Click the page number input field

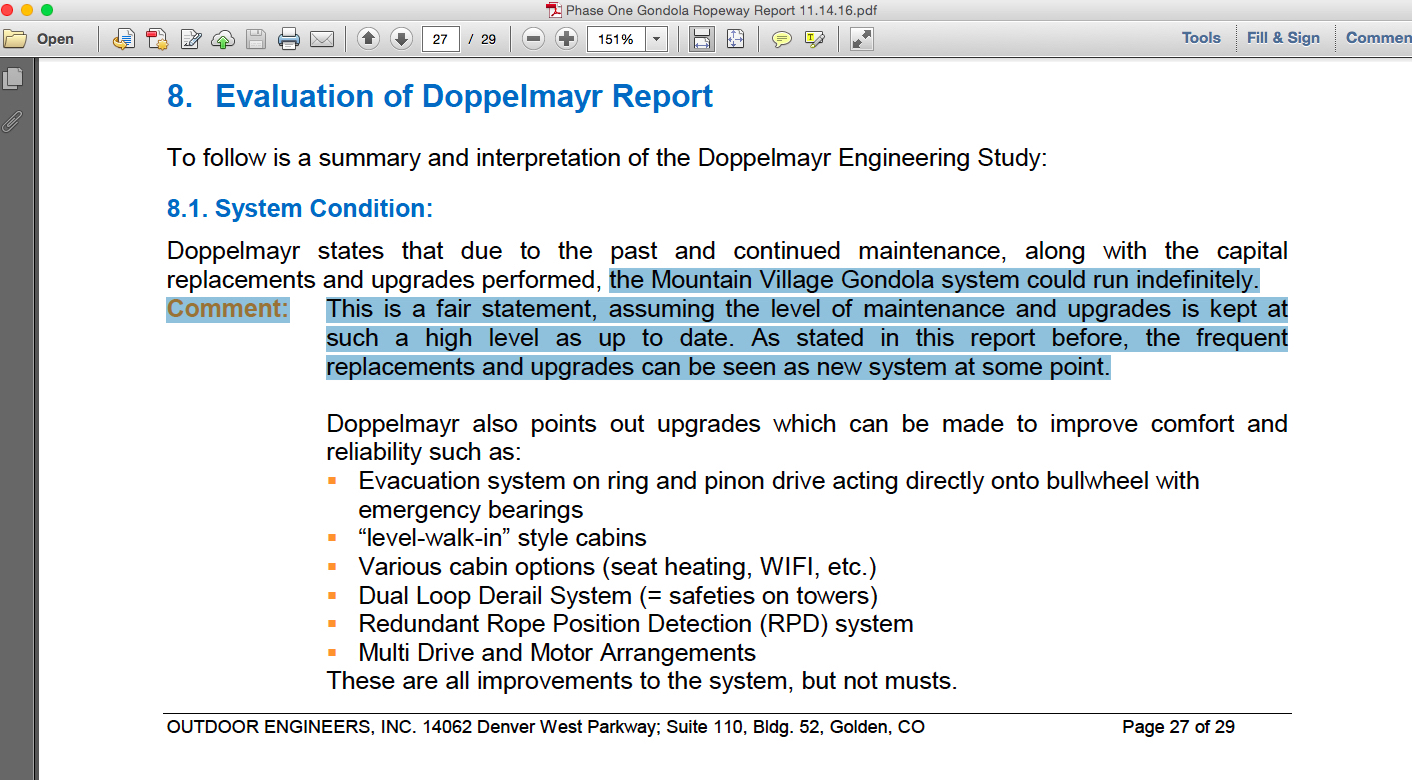click(x=440, y=39)
